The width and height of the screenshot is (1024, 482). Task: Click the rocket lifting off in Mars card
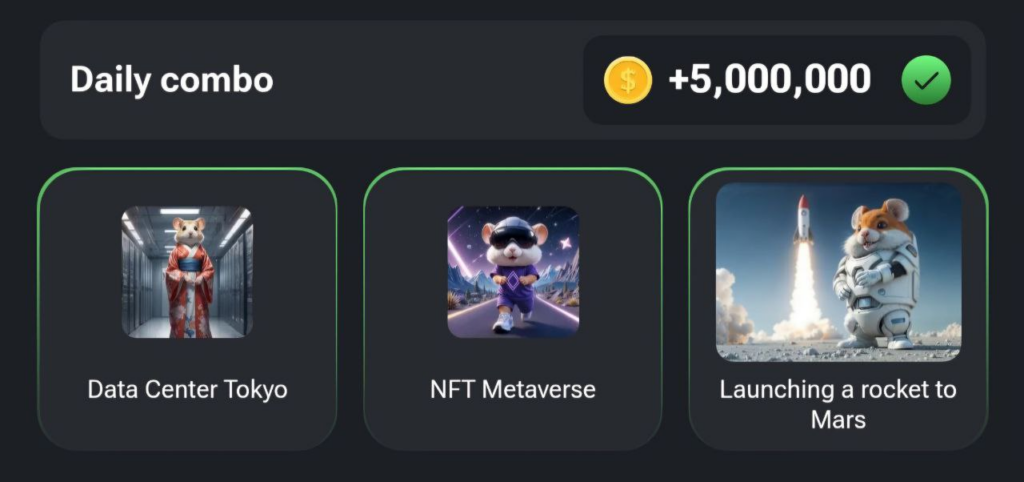pos(803,220)
